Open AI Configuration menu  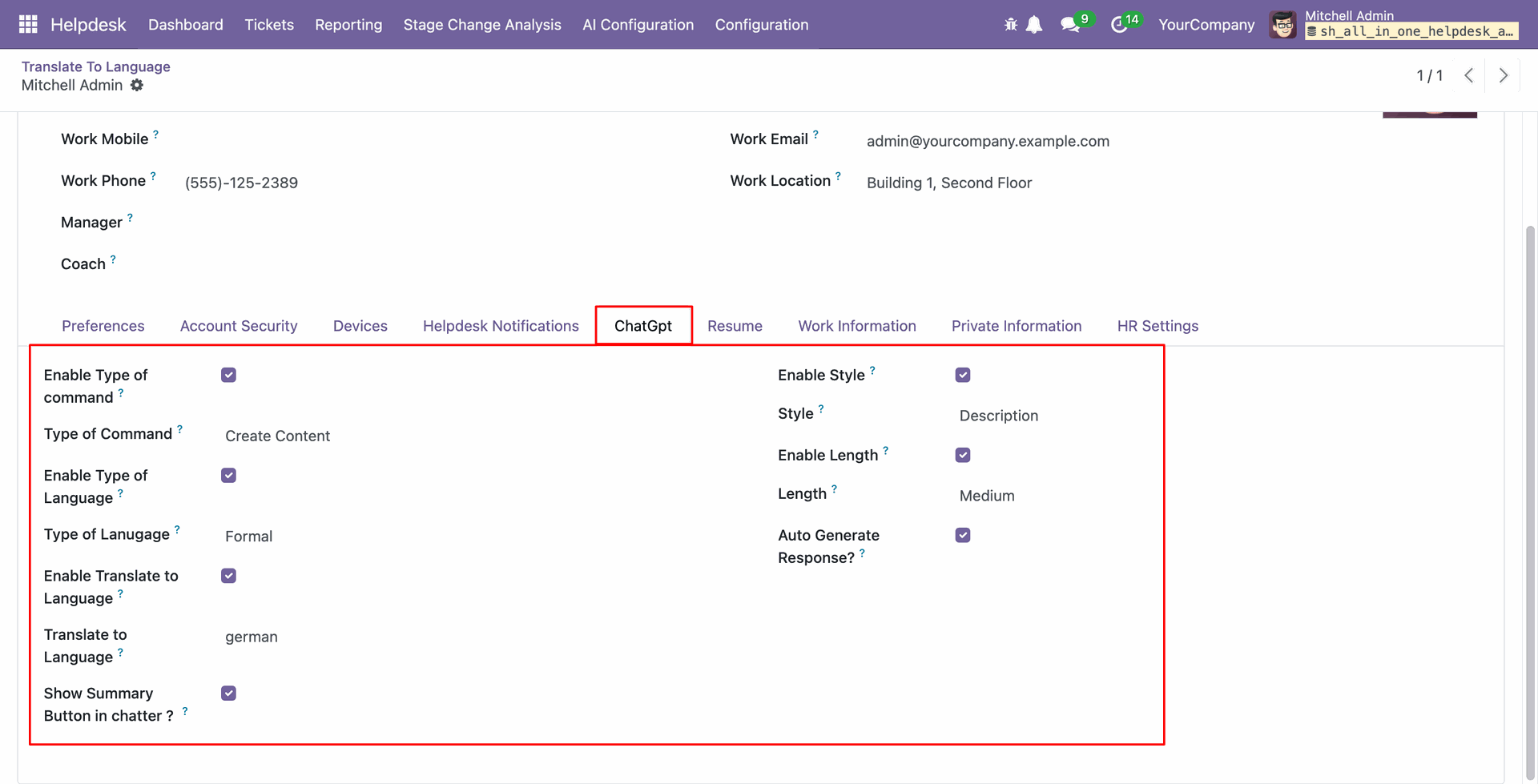click(x=638, y=25)
